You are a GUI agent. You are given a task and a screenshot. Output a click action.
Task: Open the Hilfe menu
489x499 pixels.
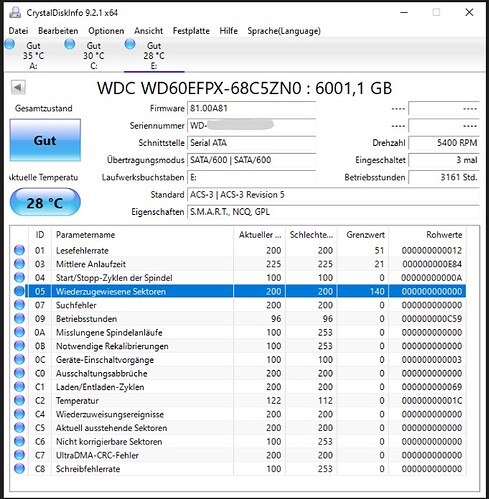[x=228, y=31]
